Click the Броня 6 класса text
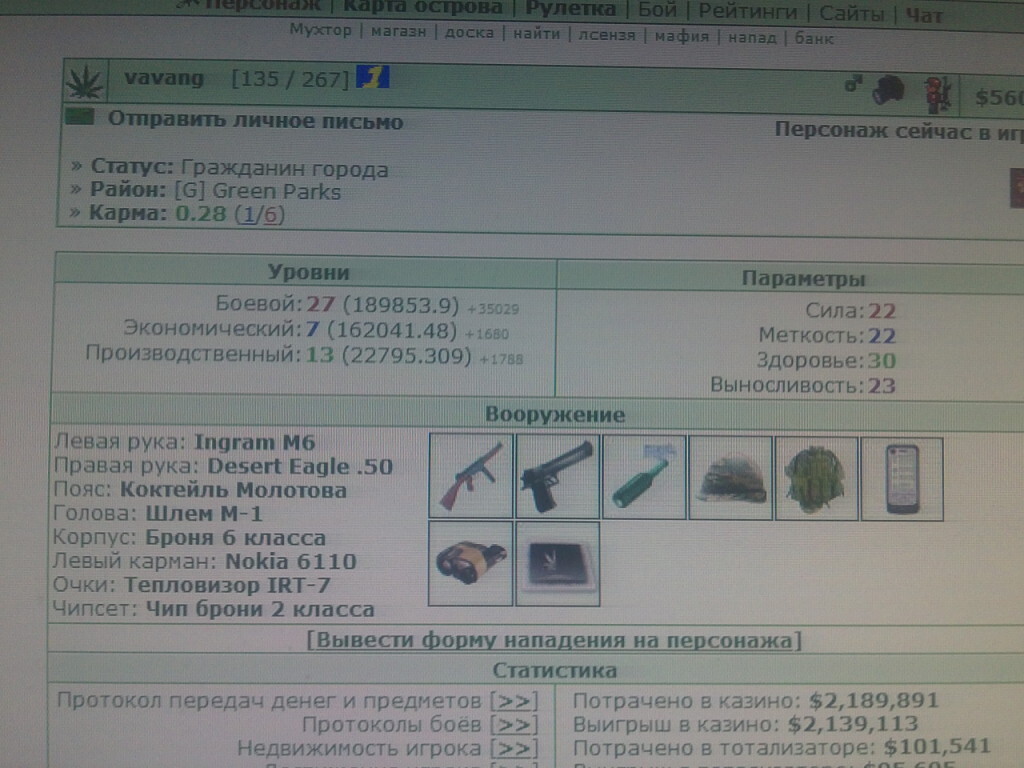The height and width of the screenshot is (768, 1024). (x=235, y=538)
